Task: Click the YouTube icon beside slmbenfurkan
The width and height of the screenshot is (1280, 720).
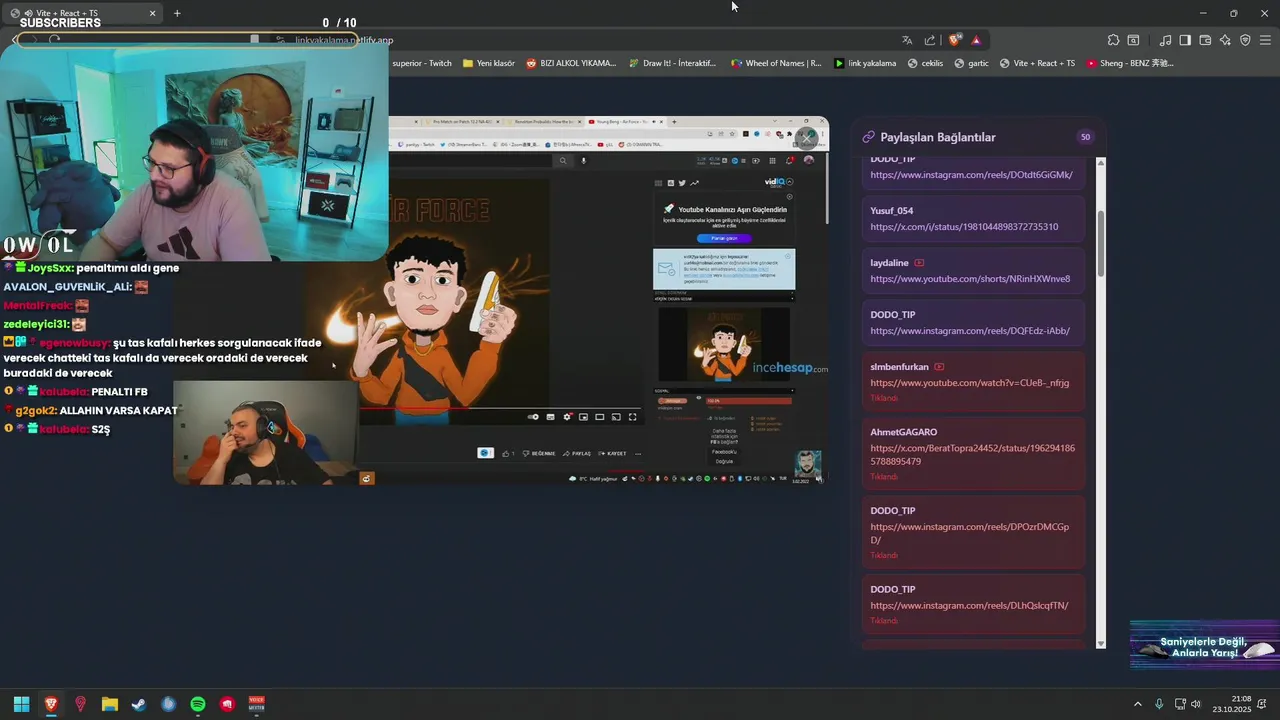Action: click(939, 367)
